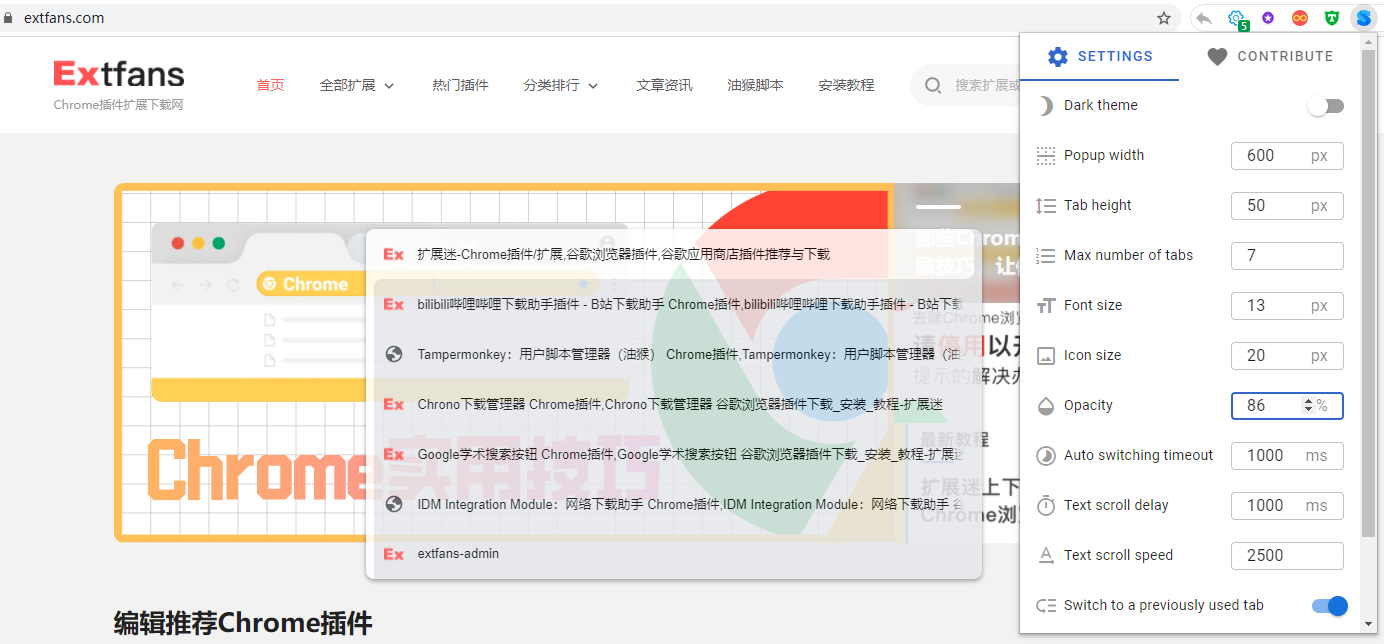1384x644 pixels.
Task: Click the Opacity droplet icon
Action: coord(1046,406)
